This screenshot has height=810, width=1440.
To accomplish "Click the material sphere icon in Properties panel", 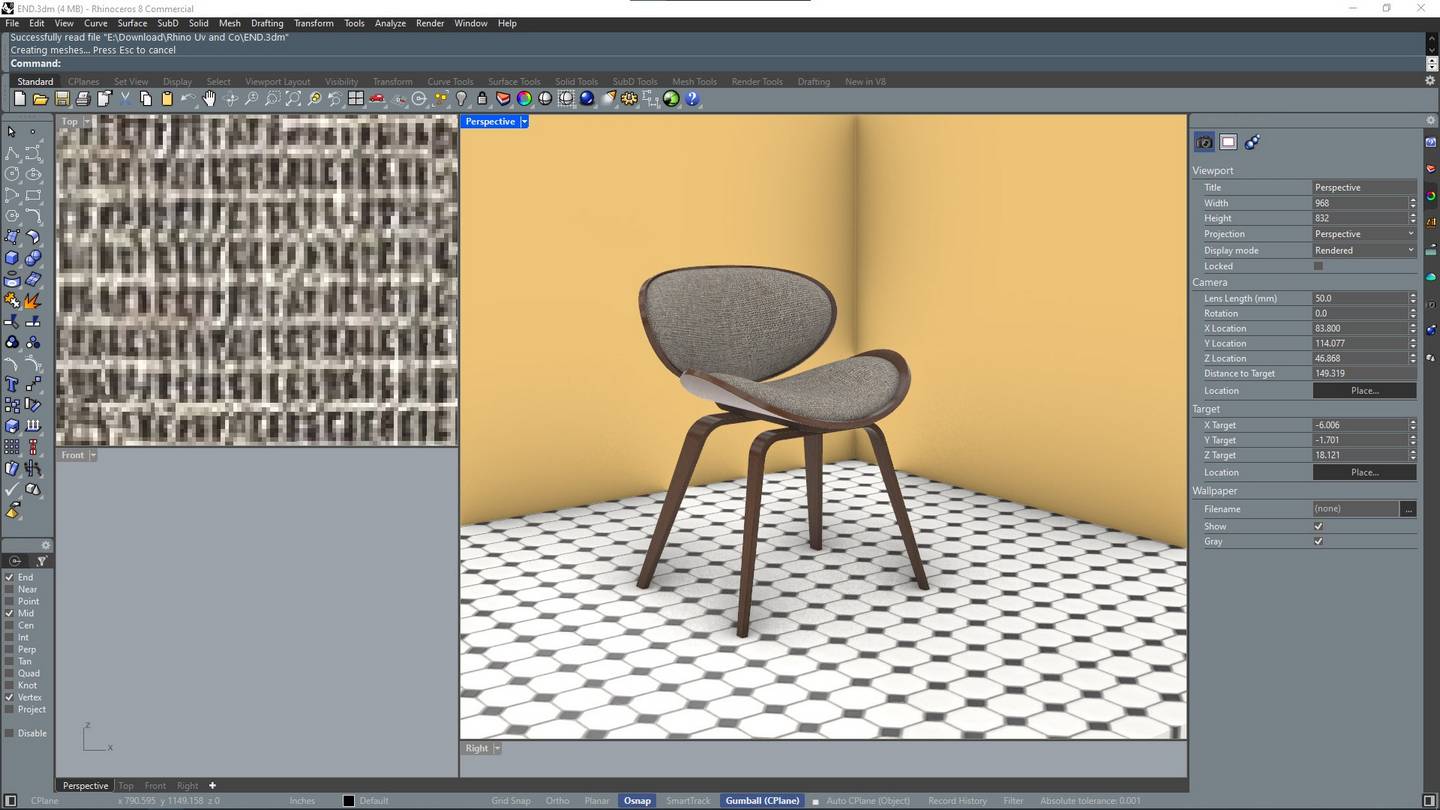I will (x=1251, y=141).
